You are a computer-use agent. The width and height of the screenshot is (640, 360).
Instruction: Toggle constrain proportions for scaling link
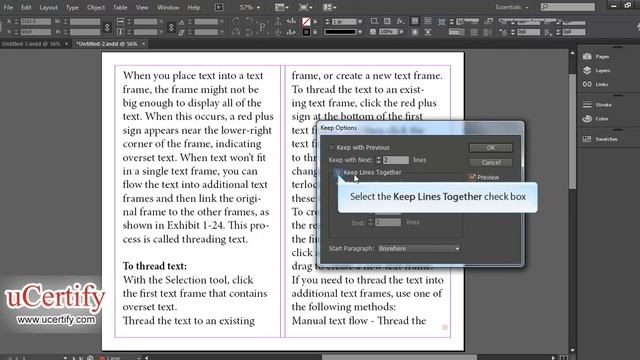[x=171, y=27]
